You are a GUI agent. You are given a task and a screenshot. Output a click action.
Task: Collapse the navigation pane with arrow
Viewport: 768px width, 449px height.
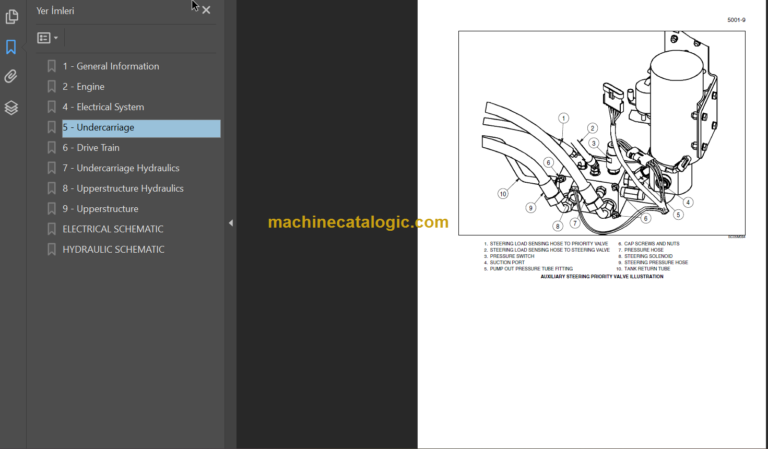(x=231, y=223)
